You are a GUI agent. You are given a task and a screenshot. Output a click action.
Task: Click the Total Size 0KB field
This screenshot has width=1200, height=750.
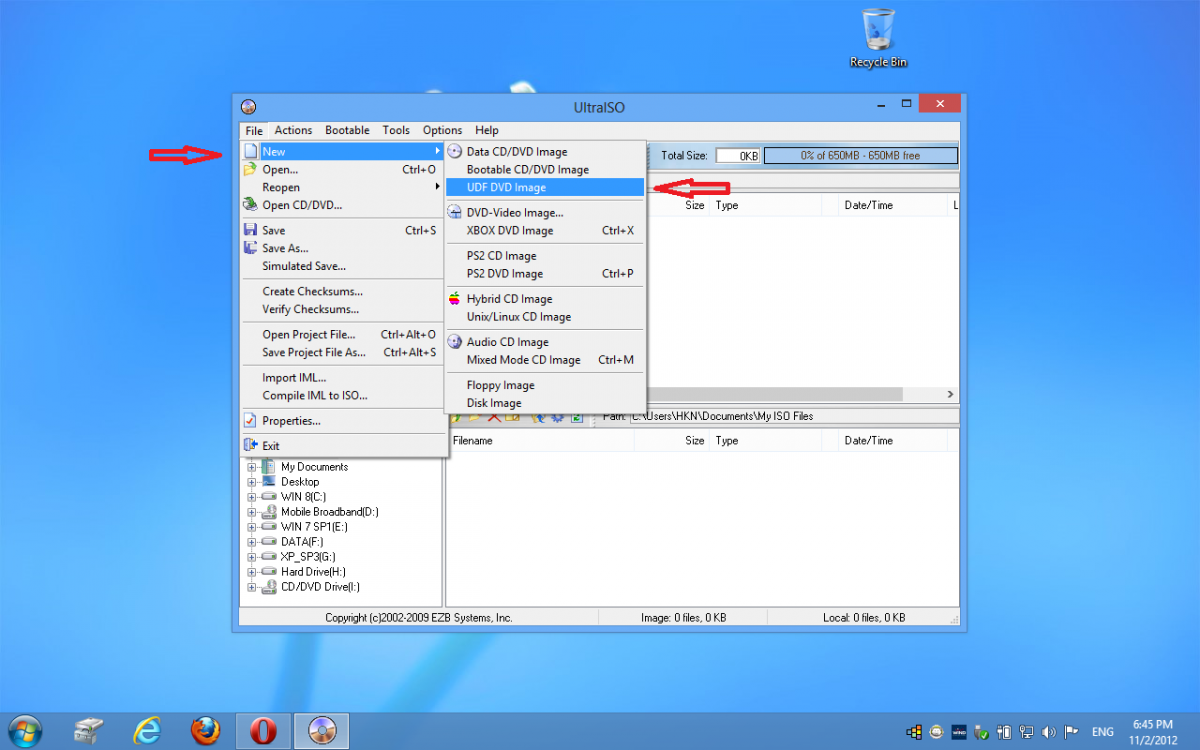[x=737, y=156]
